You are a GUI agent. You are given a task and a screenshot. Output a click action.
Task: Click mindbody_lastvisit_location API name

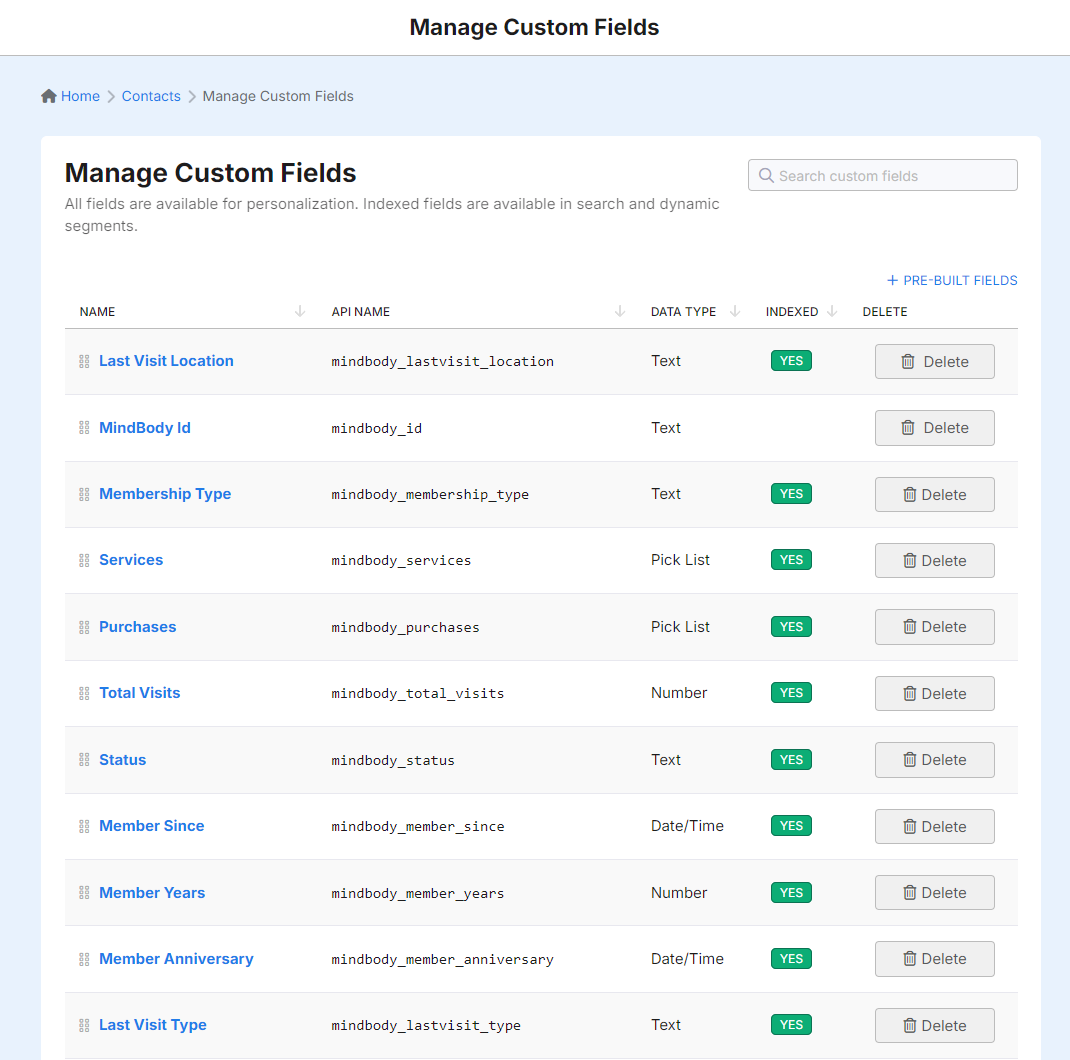442,361
